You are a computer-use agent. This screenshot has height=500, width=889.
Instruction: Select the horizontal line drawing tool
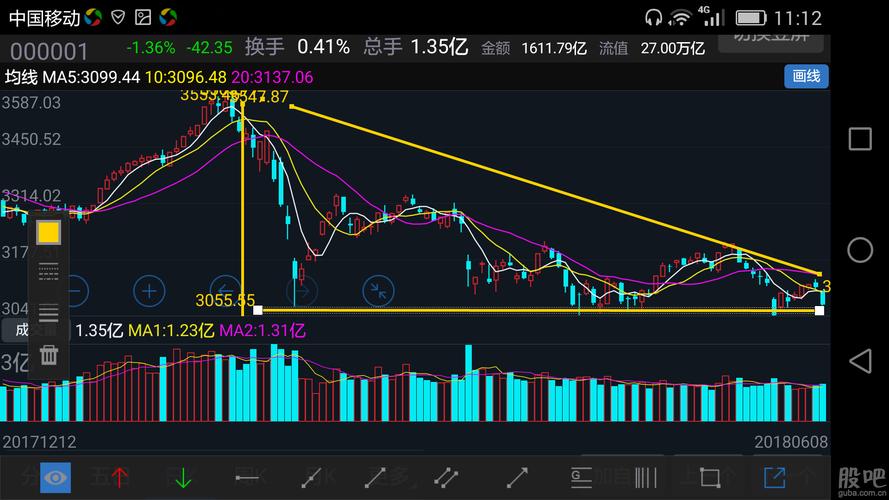pyautogui.click(x=248, y=478)
